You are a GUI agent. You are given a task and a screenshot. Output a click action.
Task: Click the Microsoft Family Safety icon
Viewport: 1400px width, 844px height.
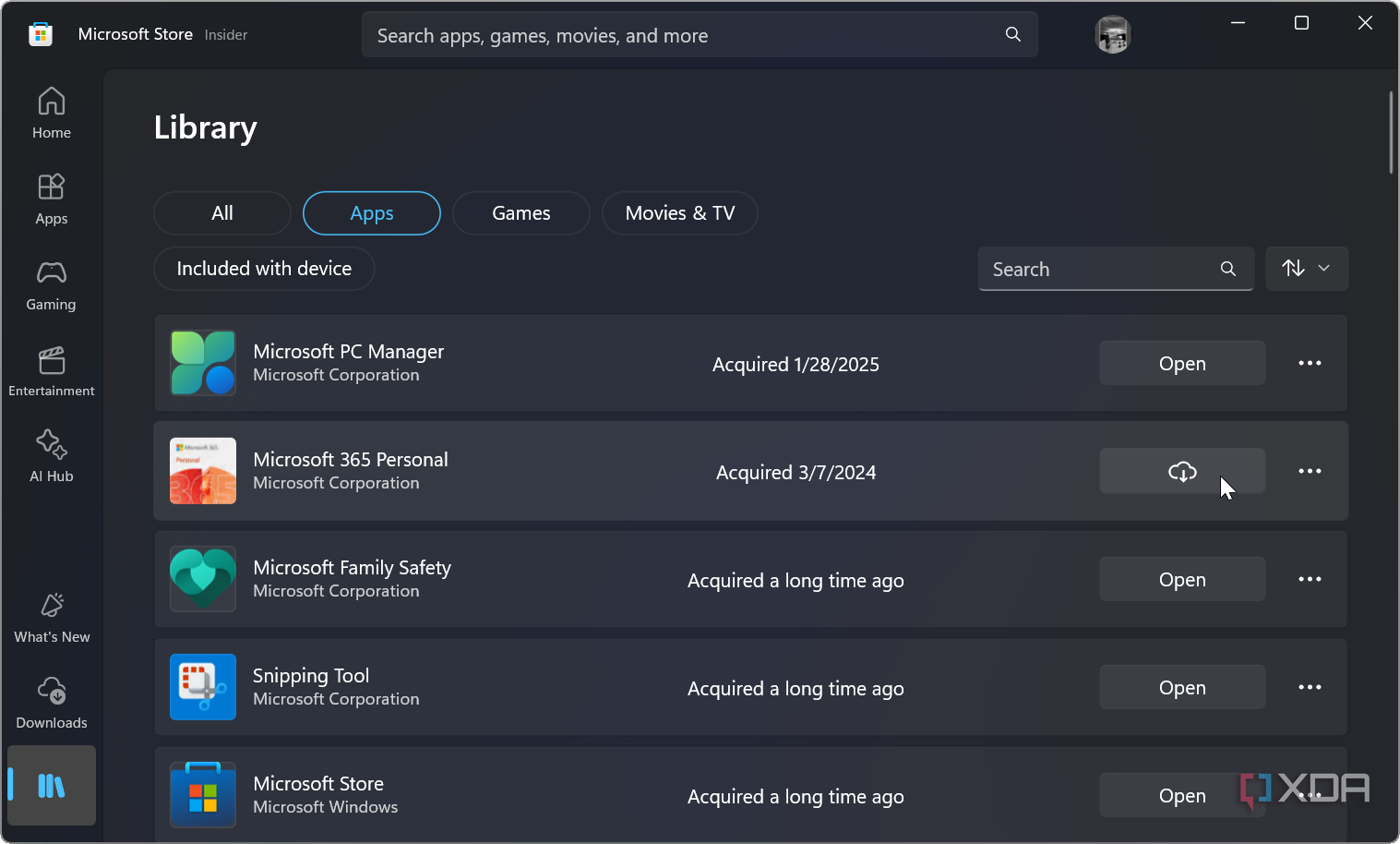click(203, 579)
